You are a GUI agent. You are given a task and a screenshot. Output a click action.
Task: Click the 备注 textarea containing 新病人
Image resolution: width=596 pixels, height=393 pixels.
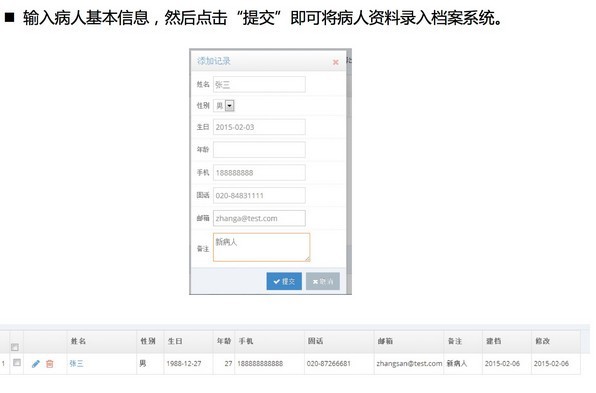262,247
